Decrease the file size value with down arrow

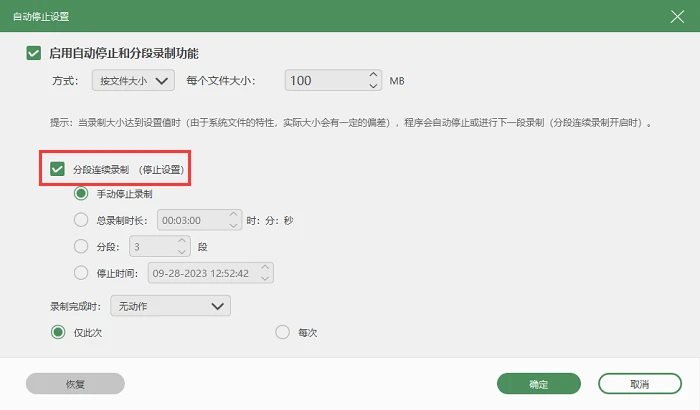[373, 86]
